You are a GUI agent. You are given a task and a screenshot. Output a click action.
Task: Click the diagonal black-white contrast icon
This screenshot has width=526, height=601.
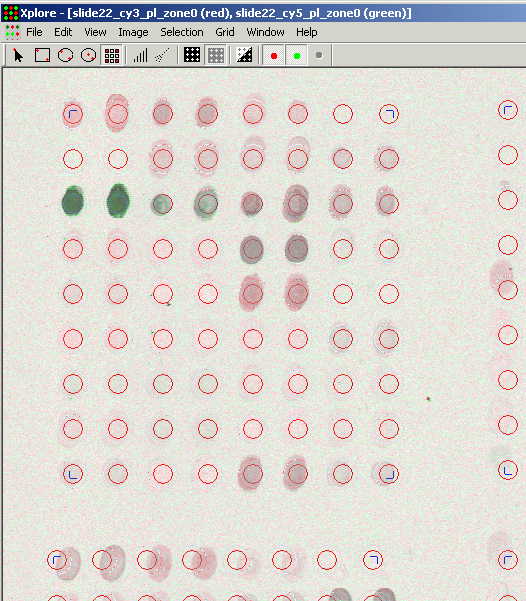(244, 55)
